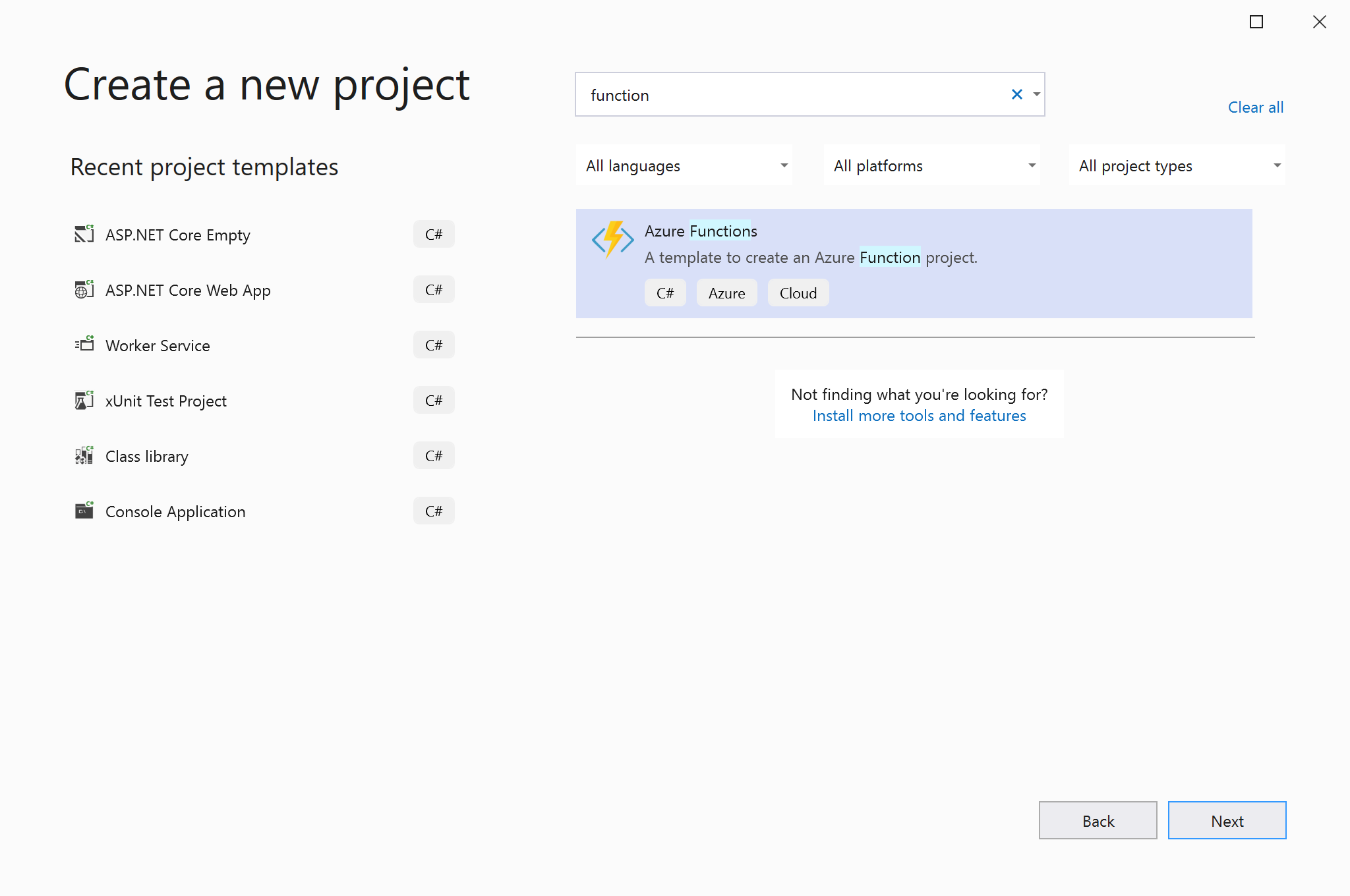Click the Class library template icon

pos(84,455)
